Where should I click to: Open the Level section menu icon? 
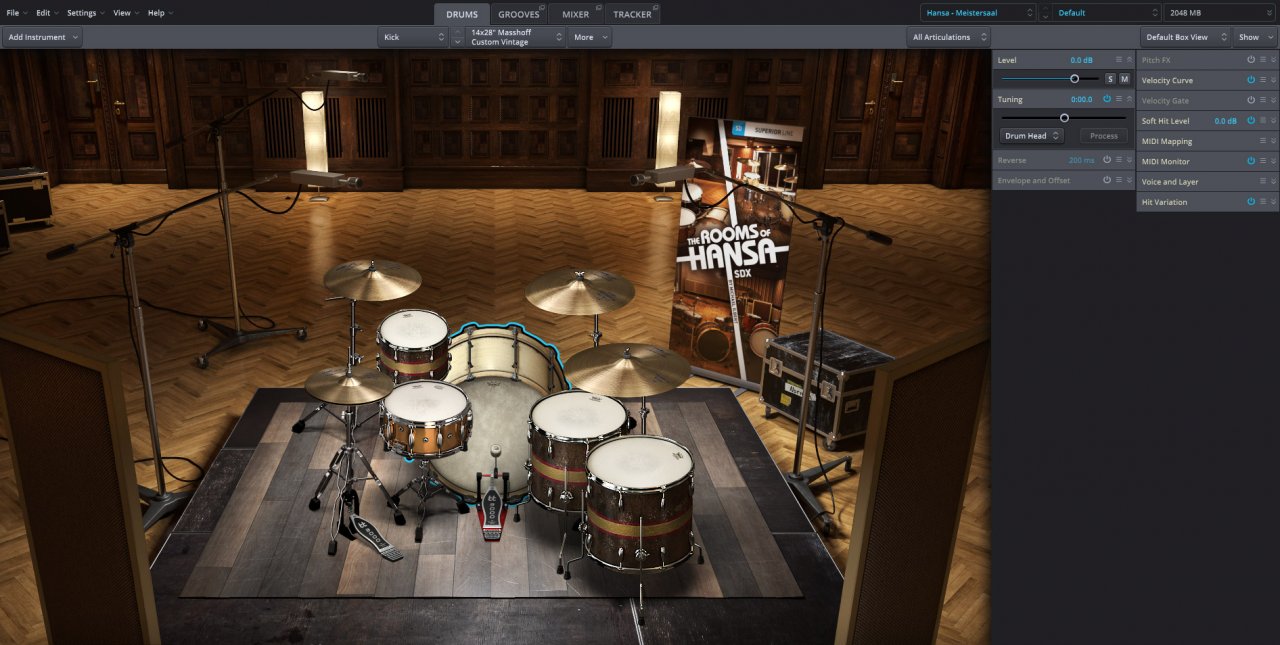coord(1119,60)
